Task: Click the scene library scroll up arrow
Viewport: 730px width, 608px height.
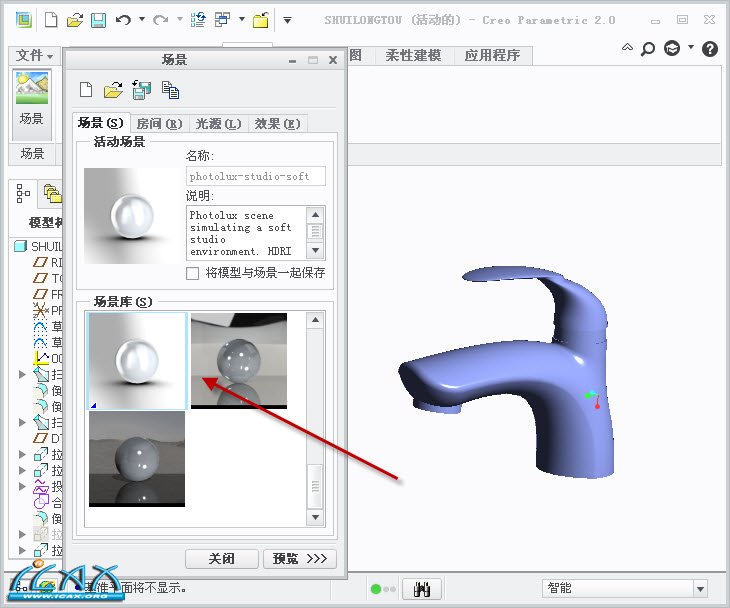Action: pos(315,320)
